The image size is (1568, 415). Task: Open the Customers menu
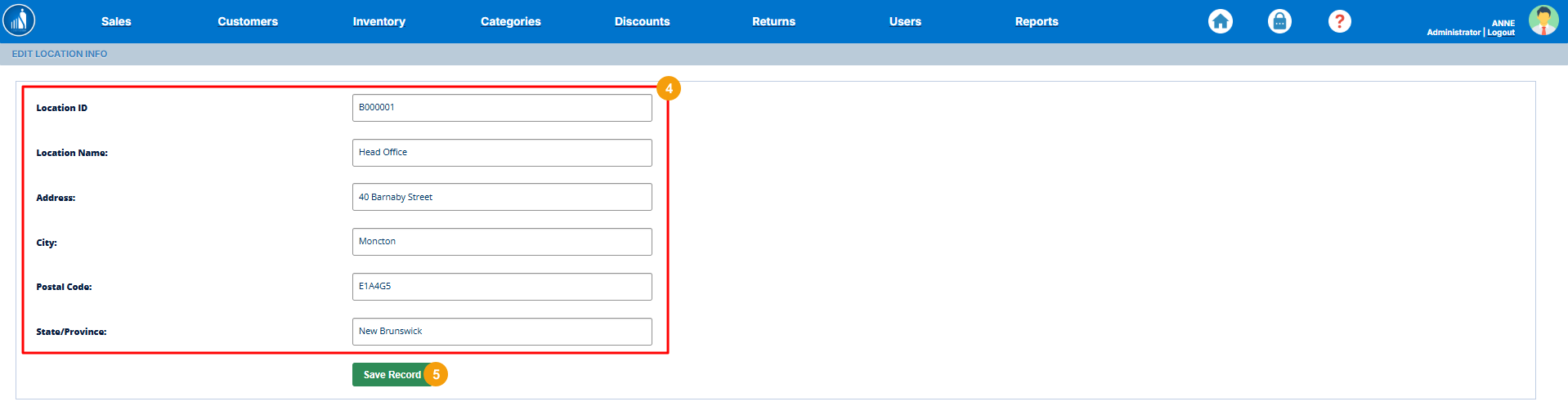click(x=248, y=21)
